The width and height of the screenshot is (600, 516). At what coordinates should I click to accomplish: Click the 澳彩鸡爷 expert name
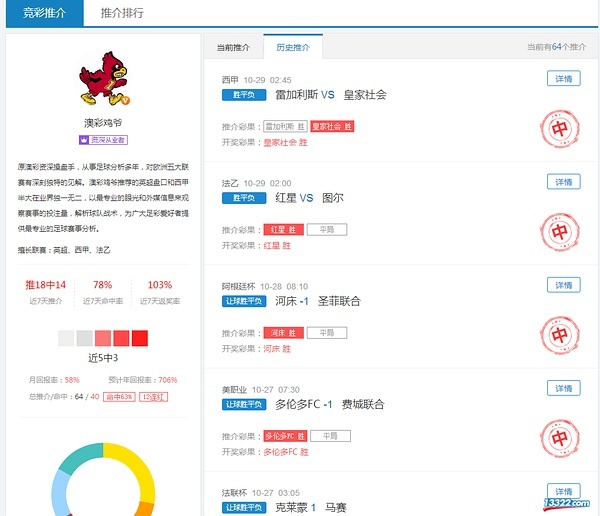[103, 123]
